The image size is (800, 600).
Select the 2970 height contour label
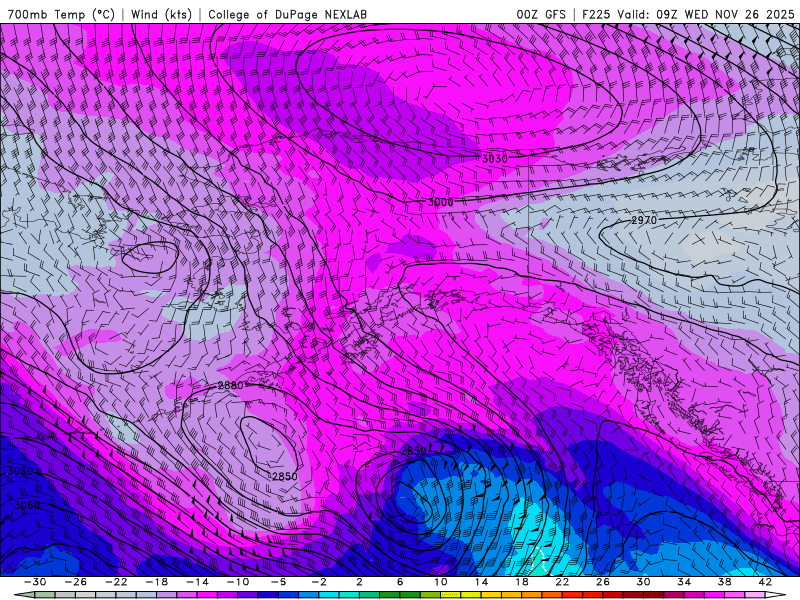(644, 220)
